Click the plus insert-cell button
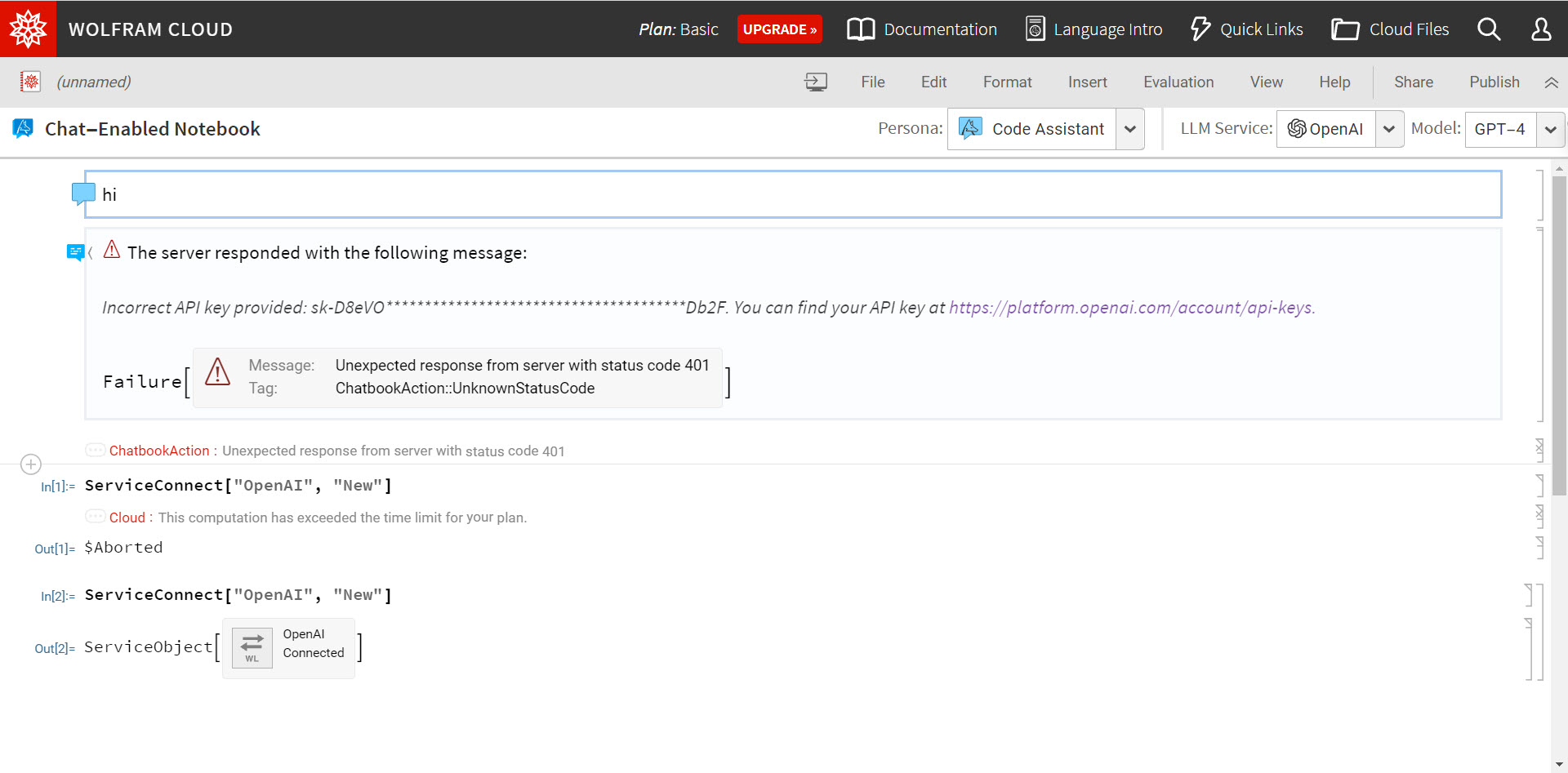Image resolution: width=1568 pixels, height=773 pixels. 31,464
